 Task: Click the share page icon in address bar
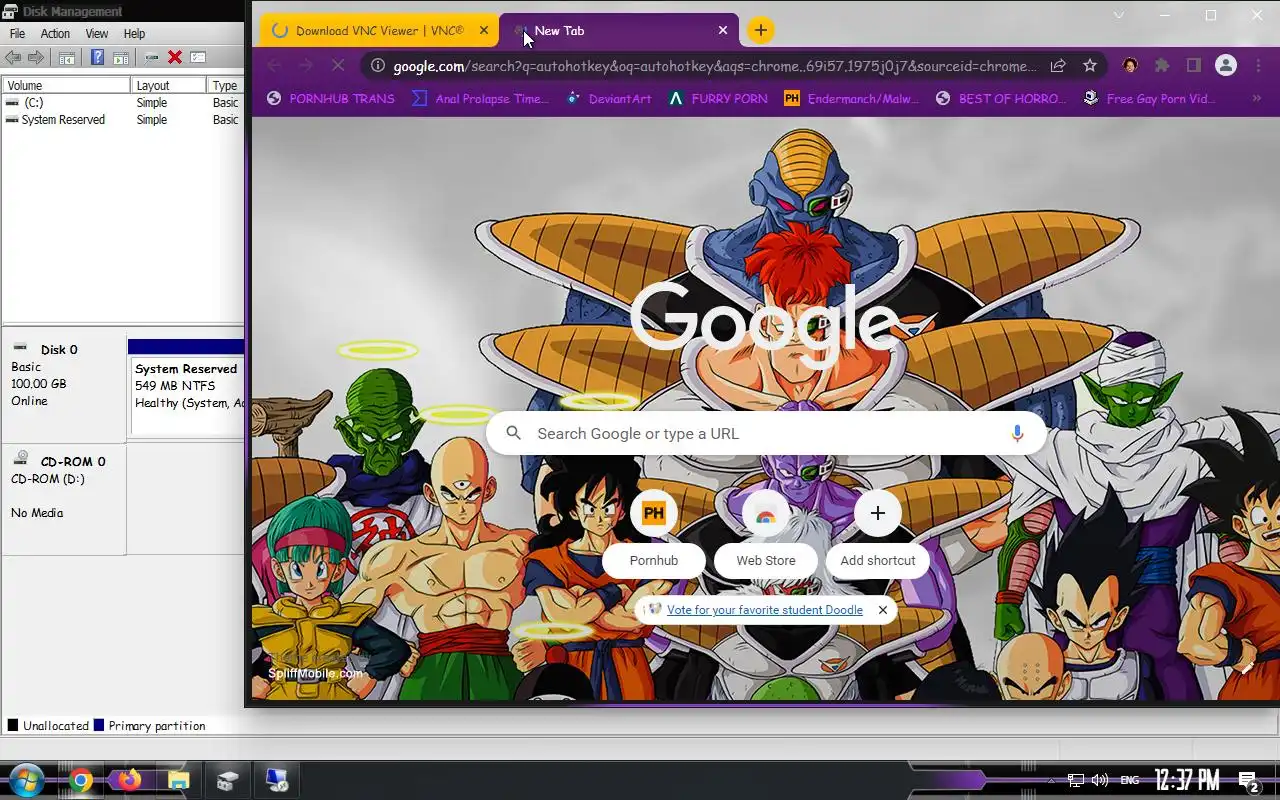coord(1058,66)
